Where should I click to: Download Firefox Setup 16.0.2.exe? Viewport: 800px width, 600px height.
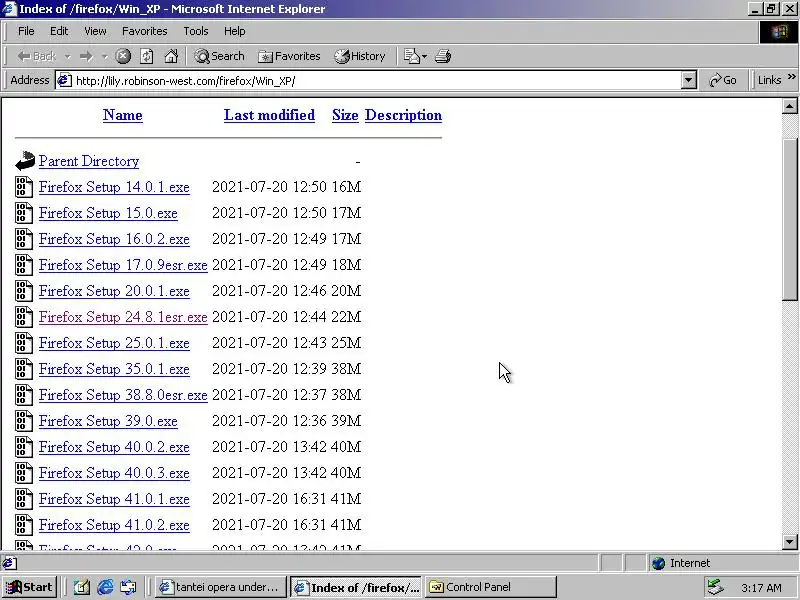[114, 239]
